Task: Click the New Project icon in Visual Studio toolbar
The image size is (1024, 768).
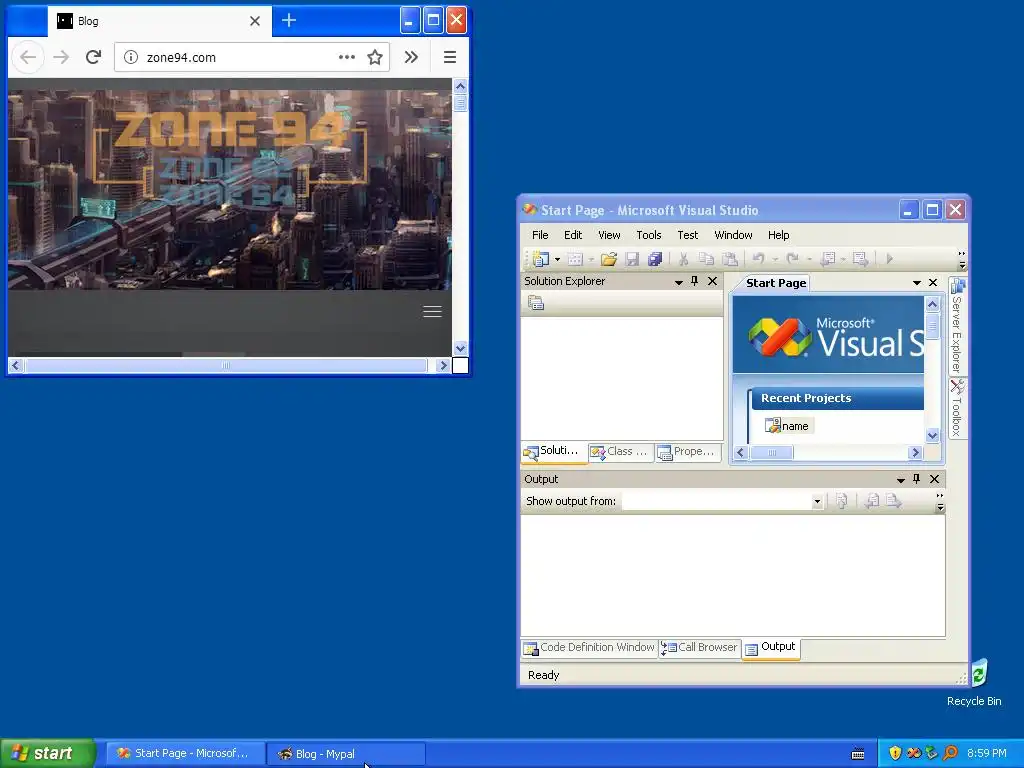Action: pos(540,259)
